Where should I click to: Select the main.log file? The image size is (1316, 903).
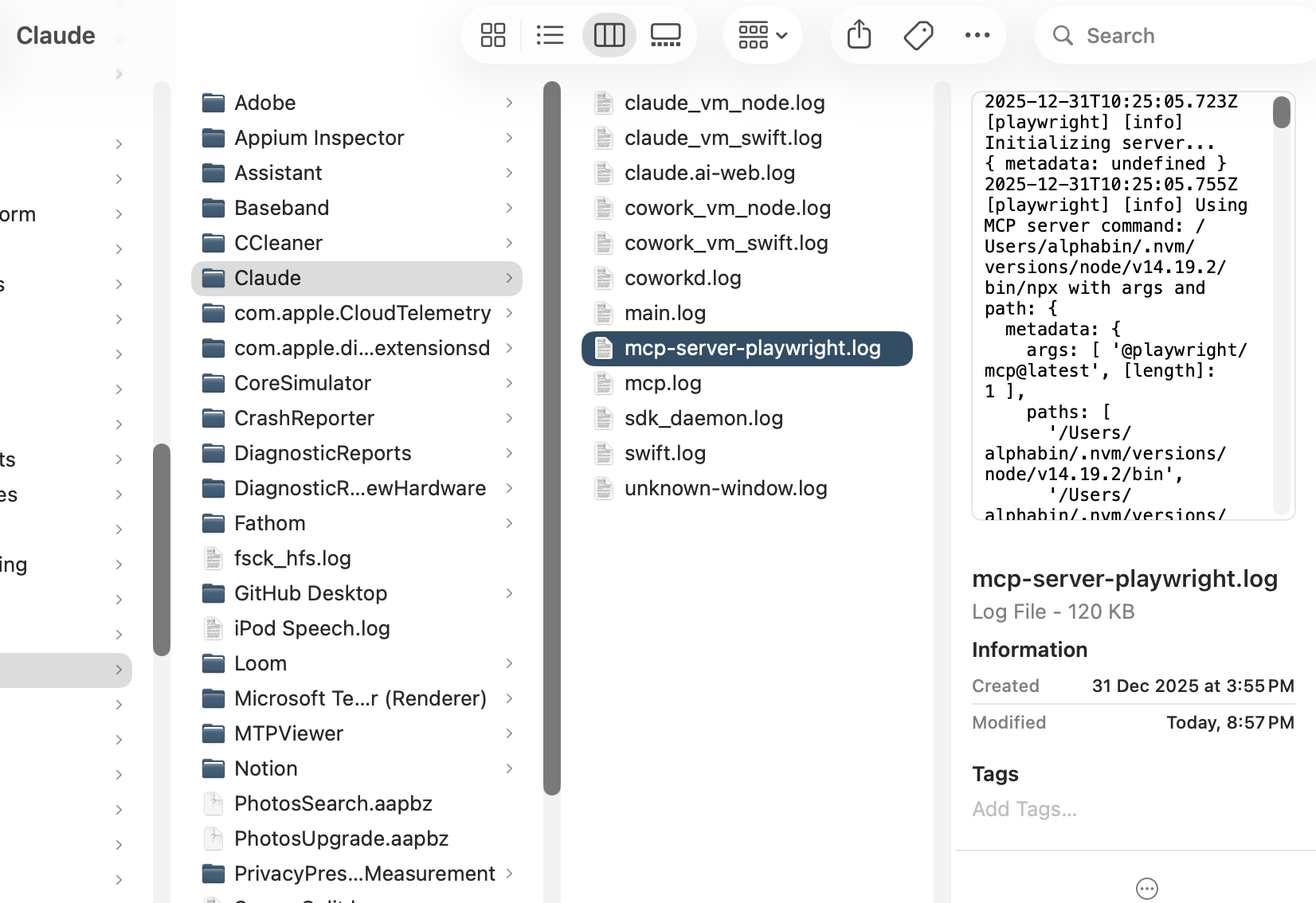664,313
